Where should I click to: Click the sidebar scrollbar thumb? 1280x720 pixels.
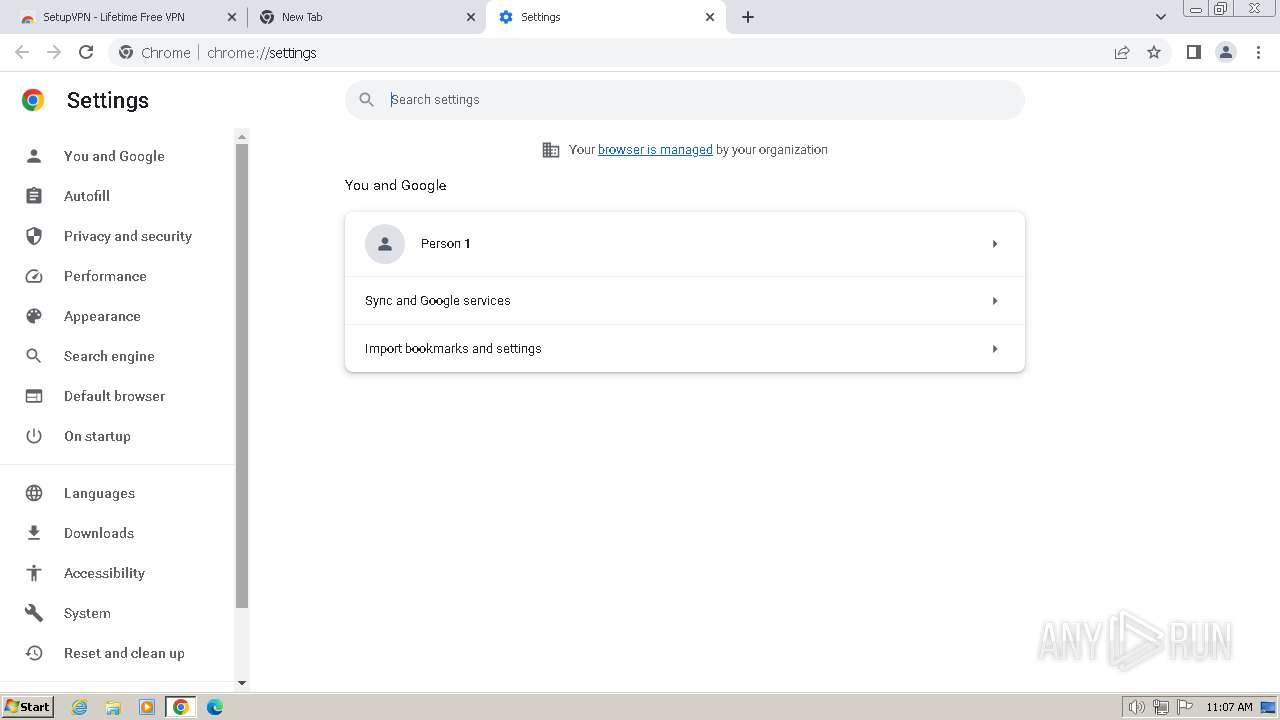tap(242, 375)
